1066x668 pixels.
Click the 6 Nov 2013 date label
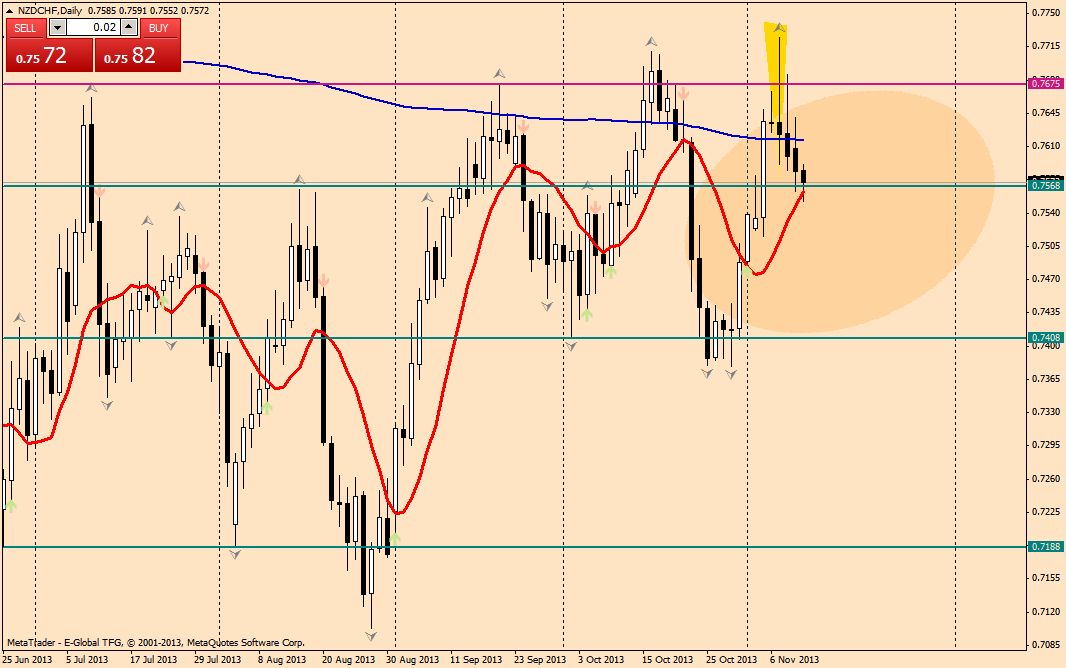pos(794,659)
